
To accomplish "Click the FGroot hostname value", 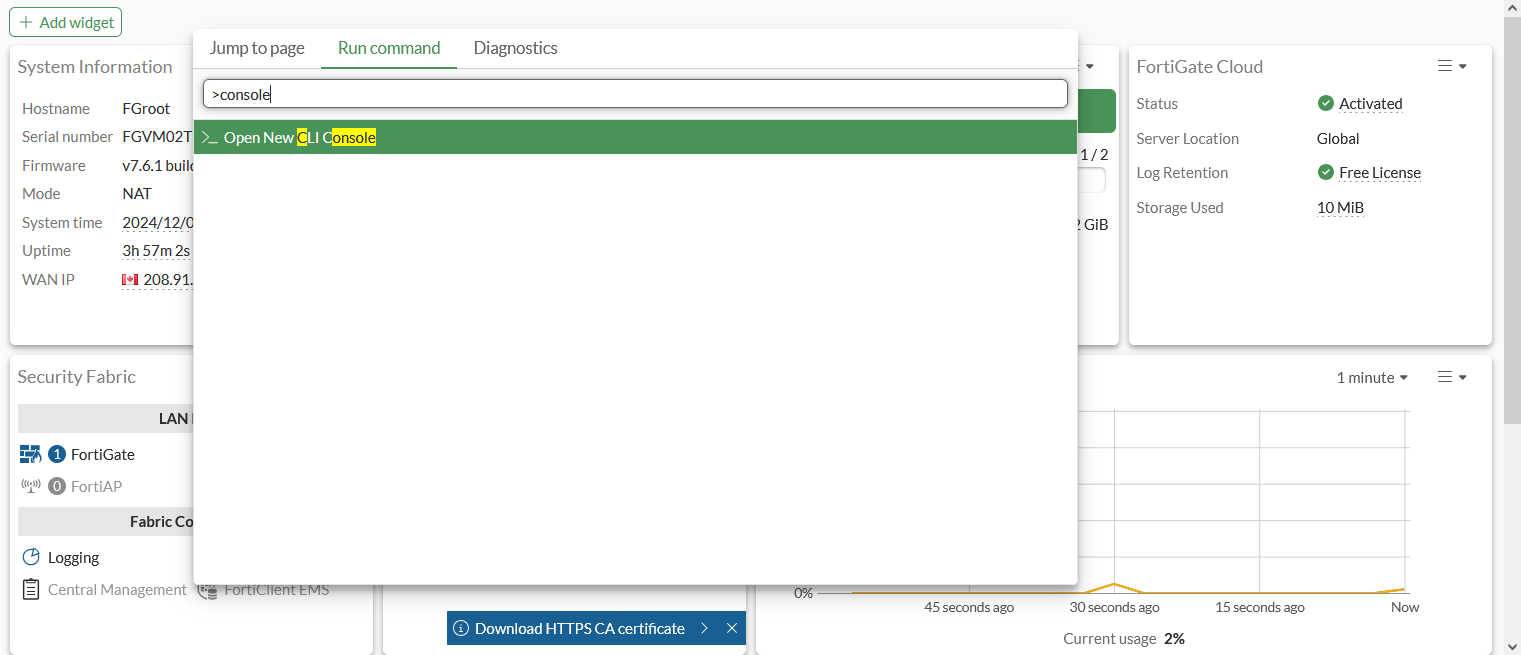I will point(146,108).
